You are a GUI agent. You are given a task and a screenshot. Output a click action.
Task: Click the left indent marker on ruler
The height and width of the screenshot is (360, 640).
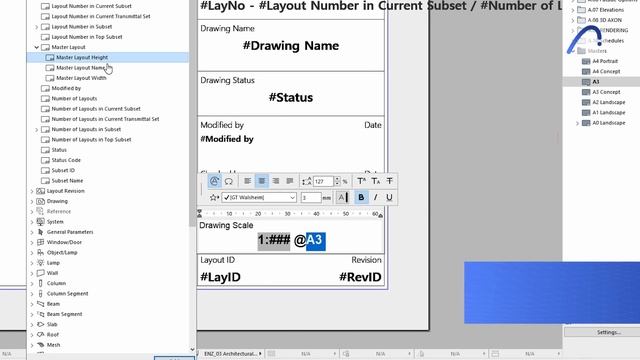coord(200,213)
